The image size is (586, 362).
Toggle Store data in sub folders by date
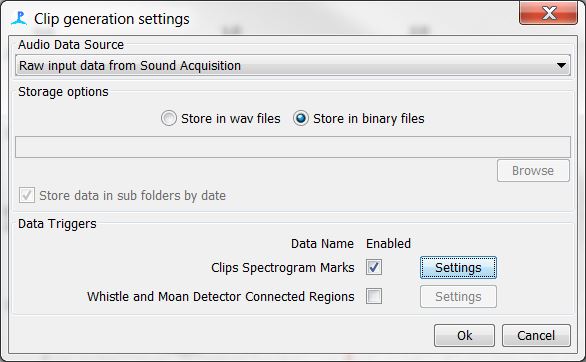pos(27,195)
